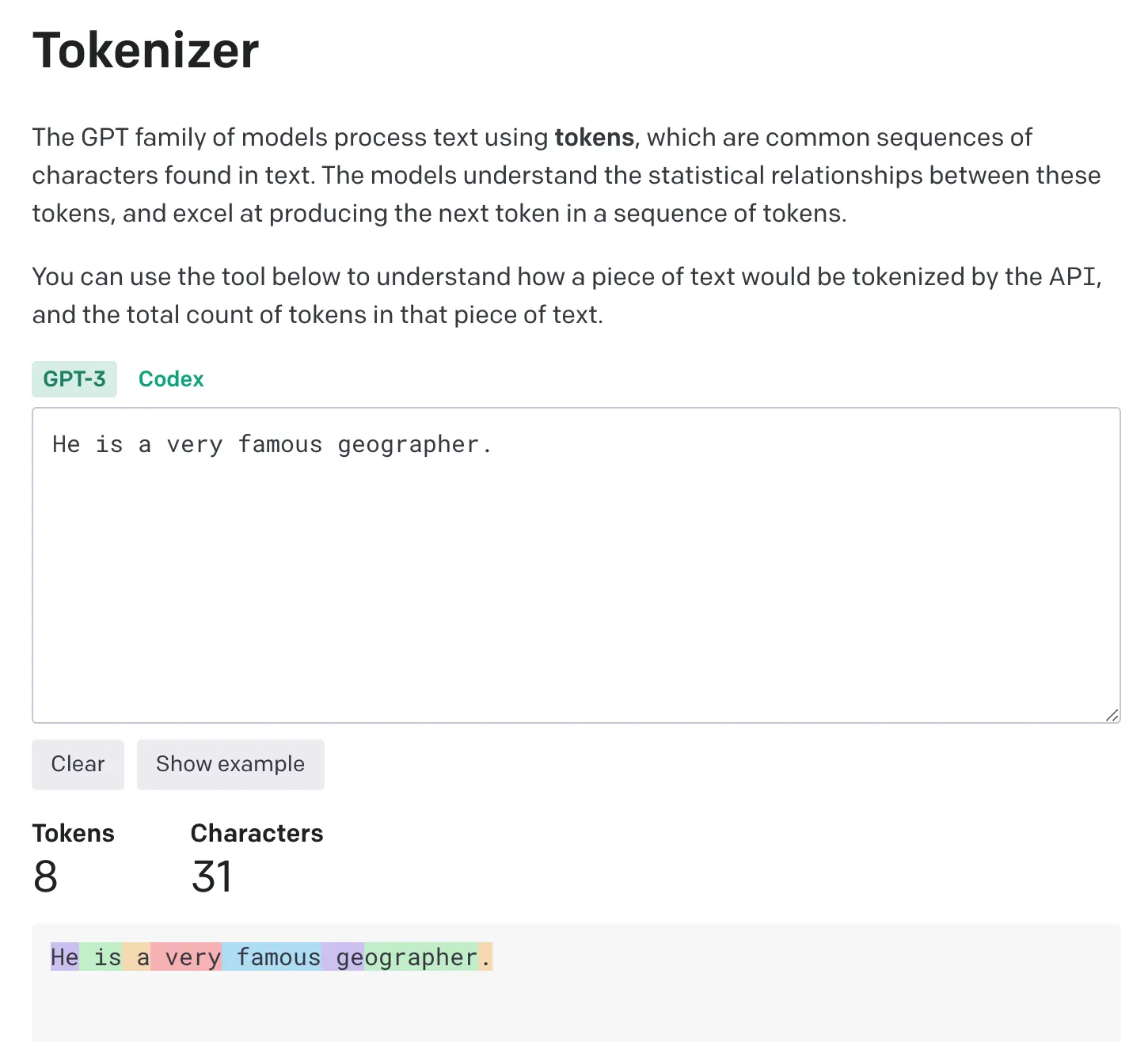Image resolution: width=1148 pixels, height=1042 pixels.
Task: Click the Characters label
Action: (257, 833)
